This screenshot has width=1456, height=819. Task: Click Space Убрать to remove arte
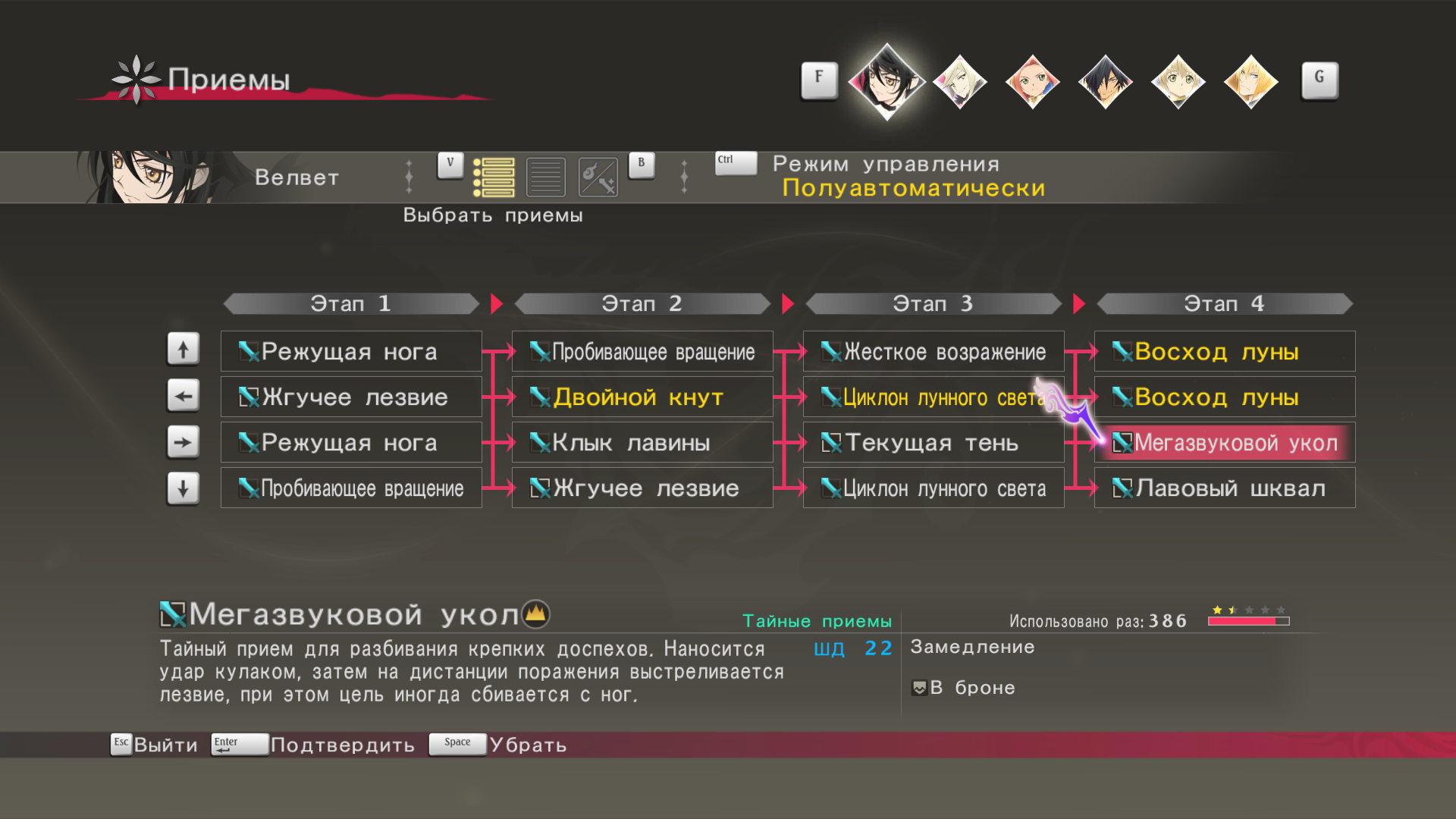497,745
